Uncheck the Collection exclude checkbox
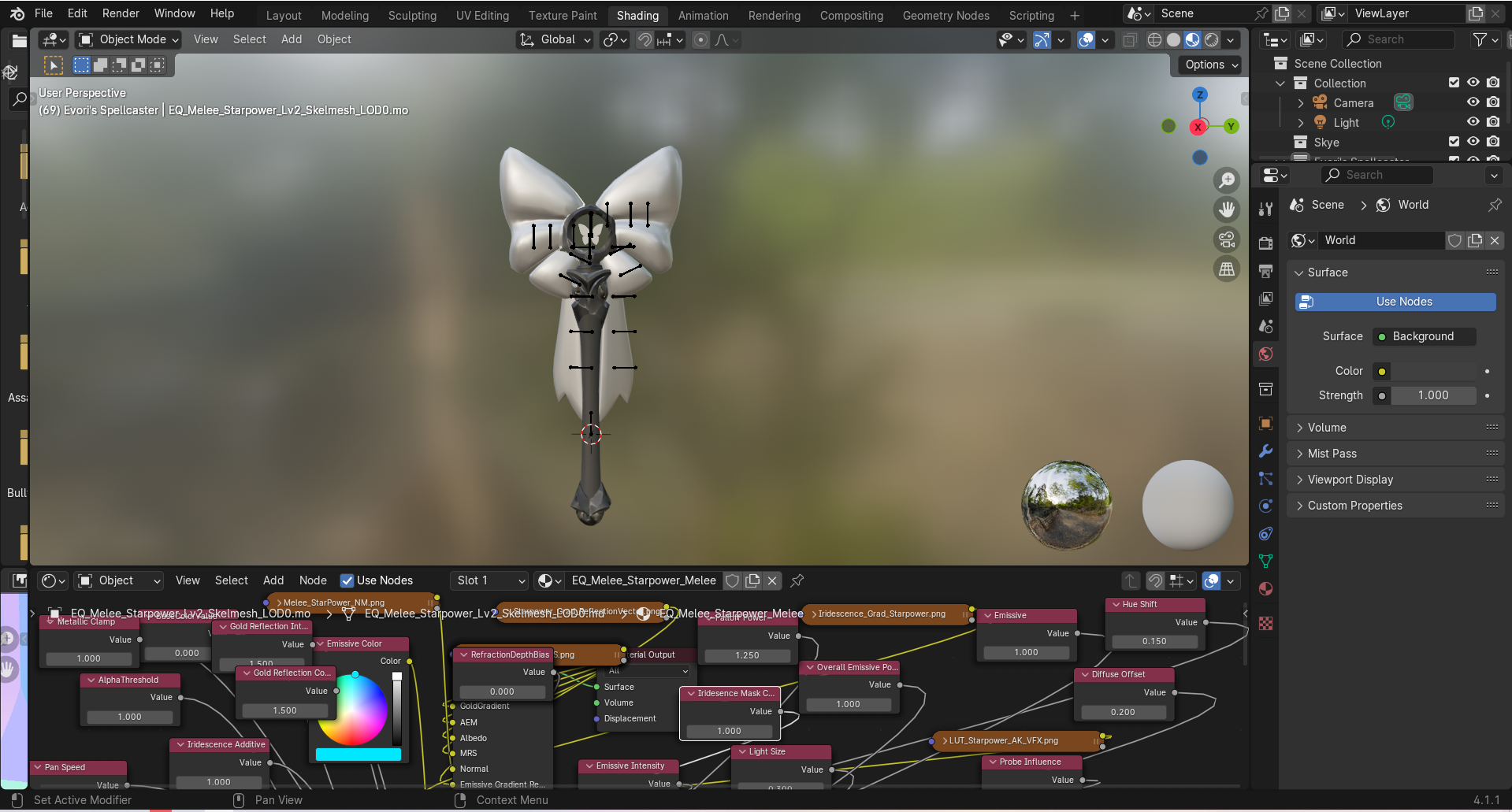Screen dimensions: 1512x812 tap(1454, 83)
